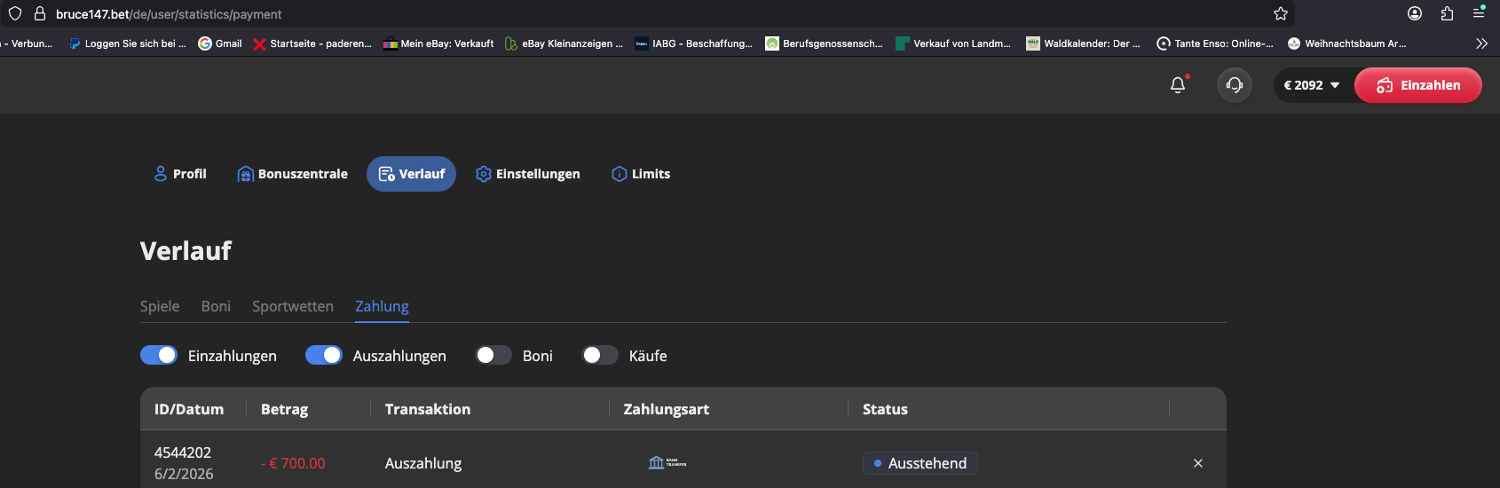
Task: Enable the Boni toggle
Action: pos(493,355)
